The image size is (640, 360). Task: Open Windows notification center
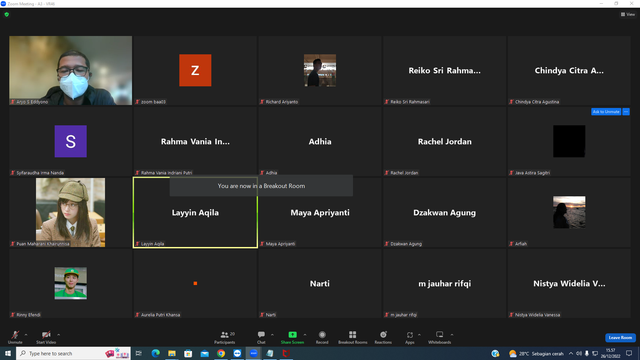point(629,353)
